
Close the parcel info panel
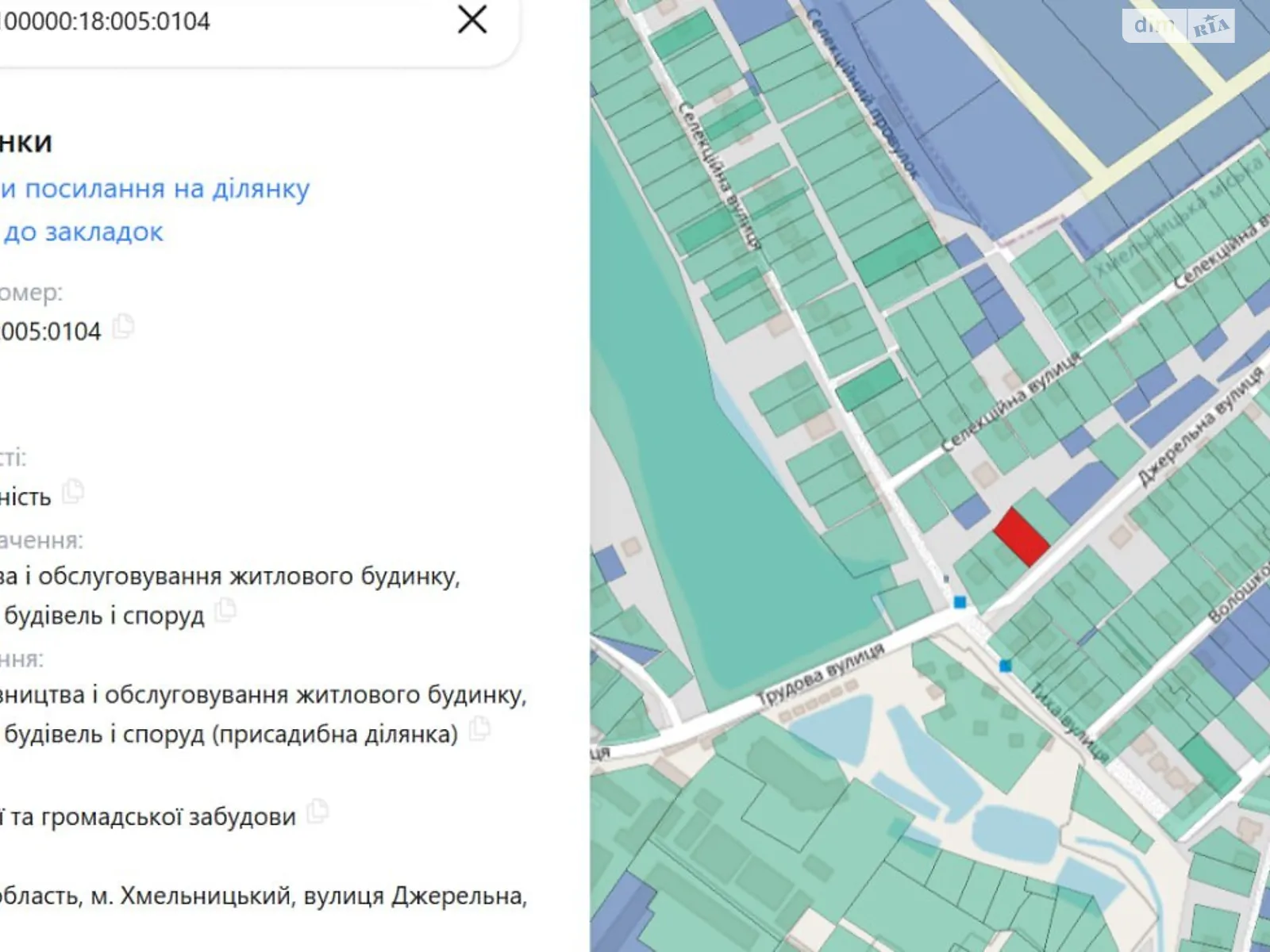click(472, 20)
